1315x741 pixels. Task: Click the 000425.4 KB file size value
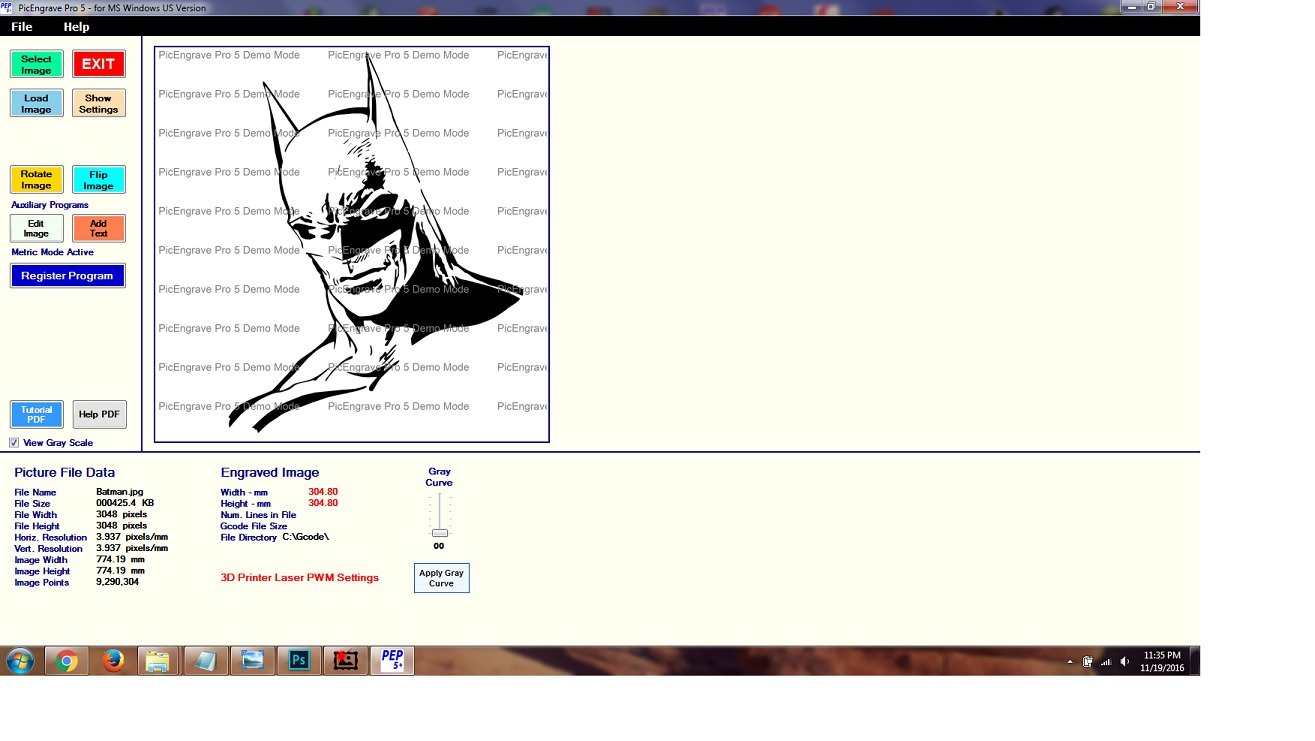pos(125,503)
